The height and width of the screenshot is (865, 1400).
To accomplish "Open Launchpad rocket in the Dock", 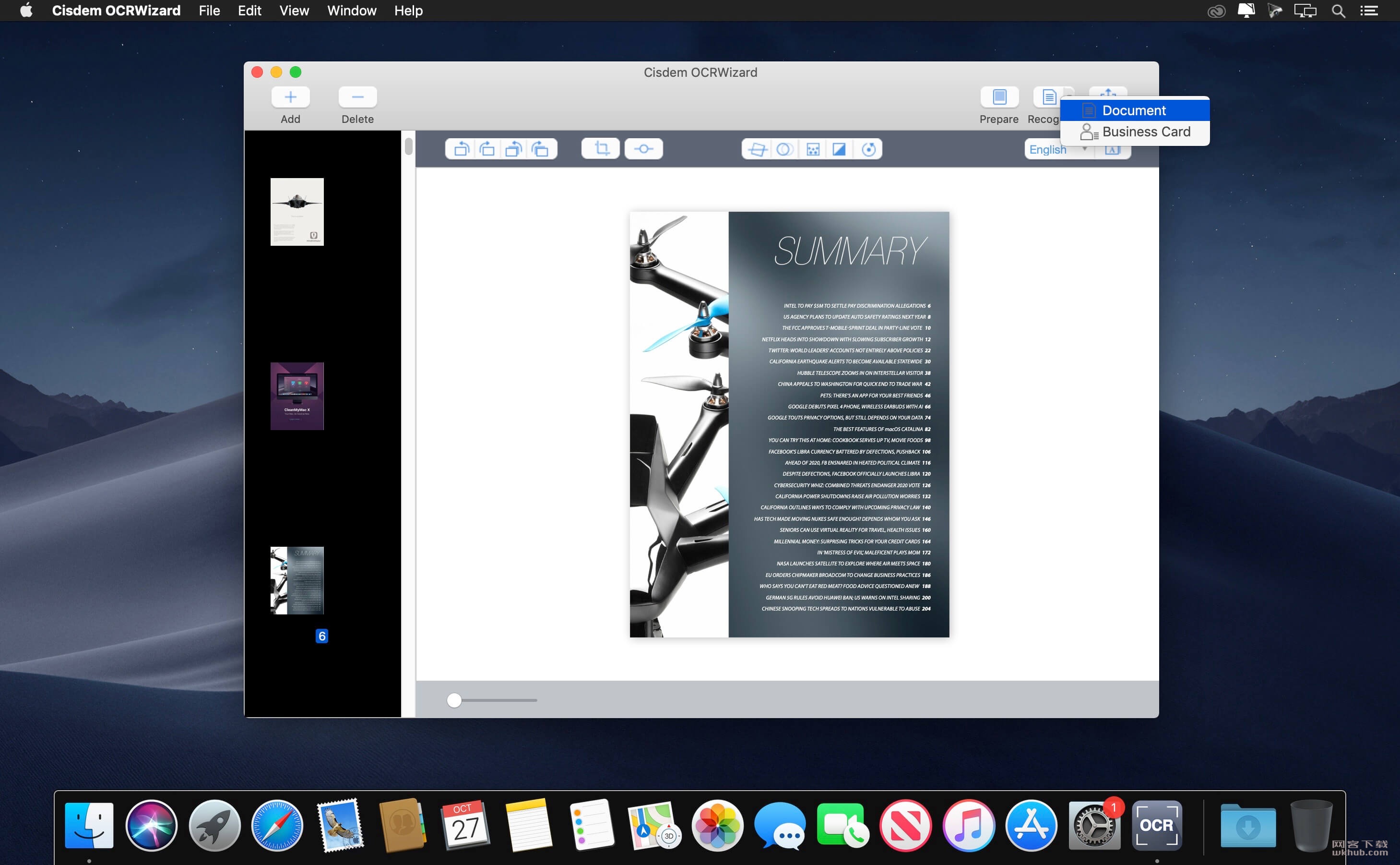I will click(214, 825).
